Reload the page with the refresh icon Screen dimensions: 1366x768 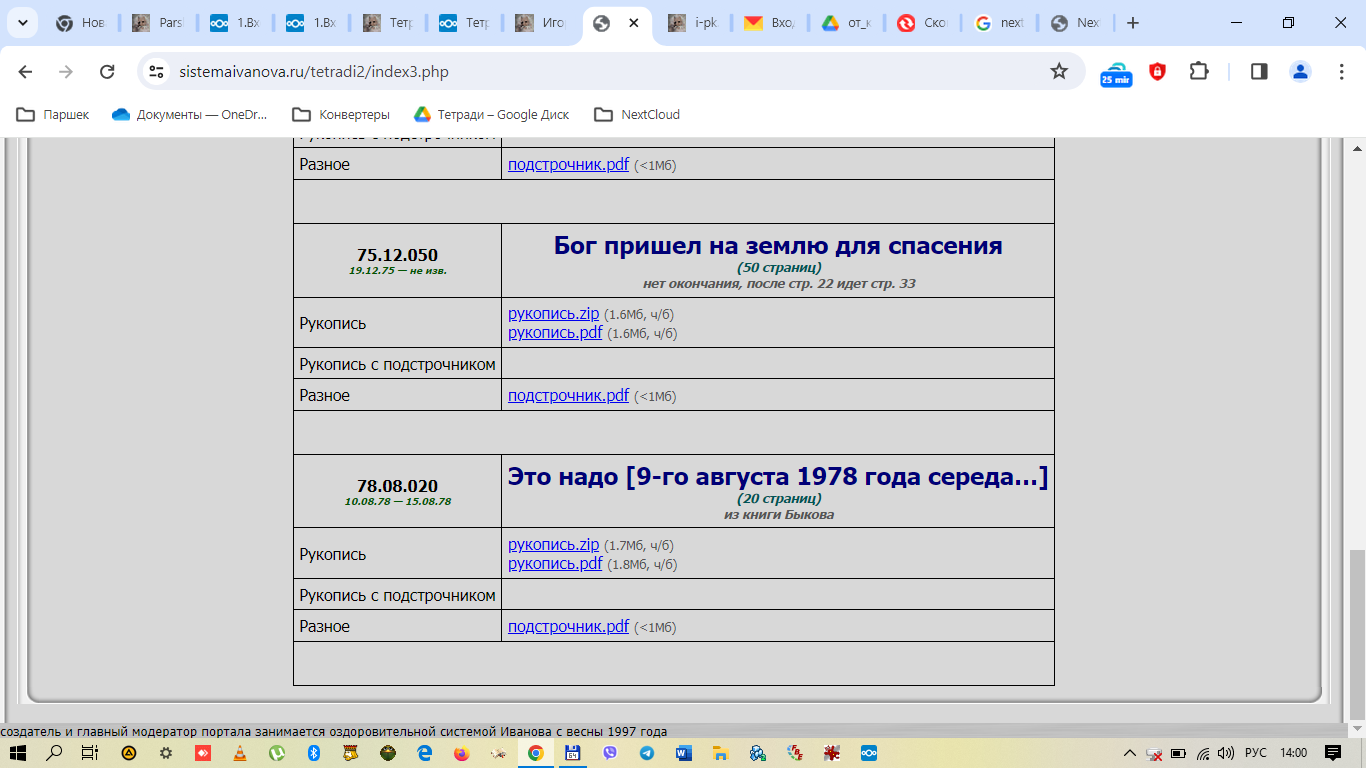[x=107, y=71]
